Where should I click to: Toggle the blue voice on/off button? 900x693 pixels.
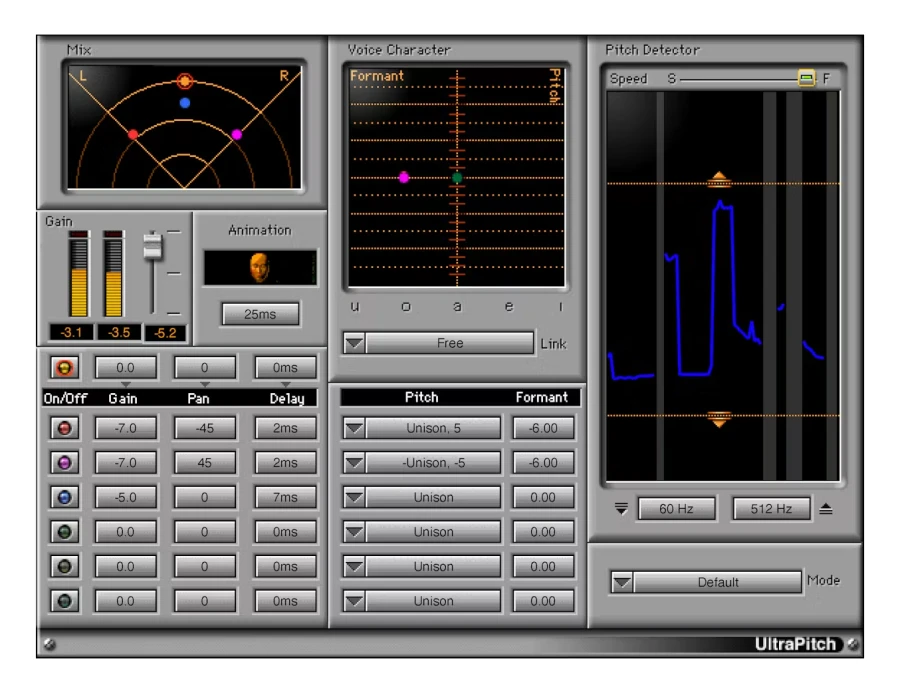pyautogui.click(x=64, y=497)
